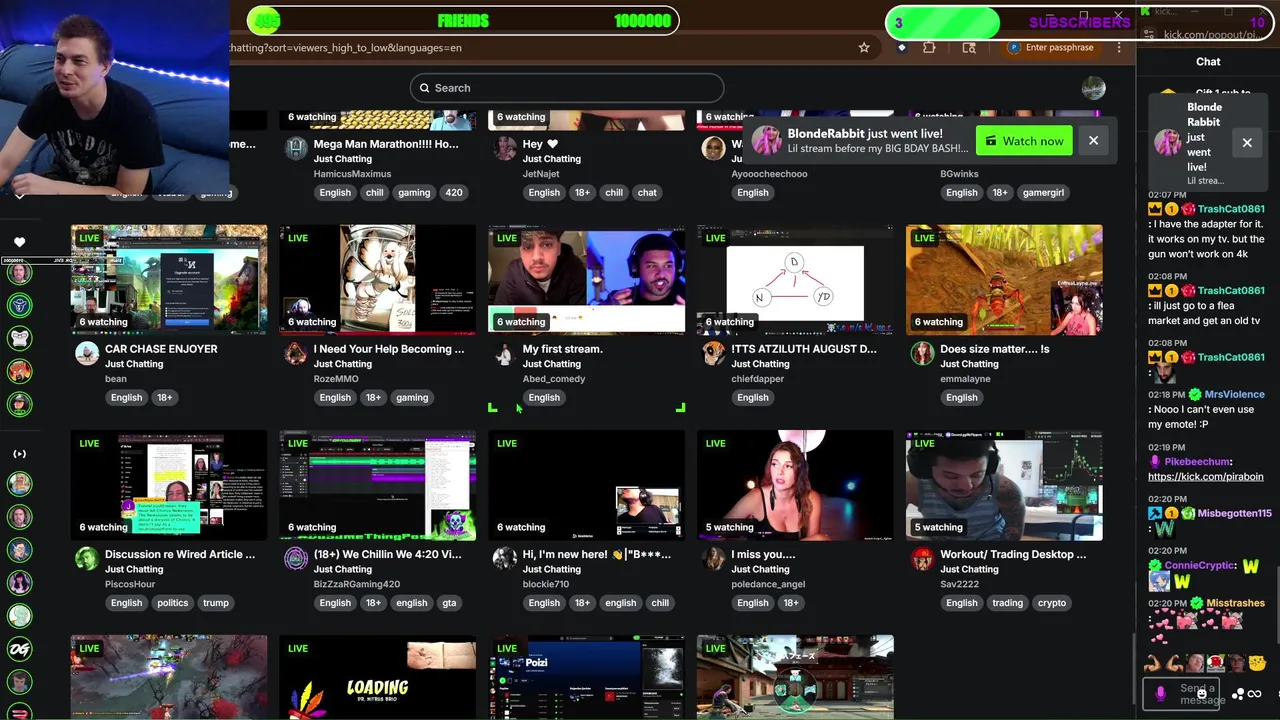Dismiss the BlondeRabbit just went live banner

[1093, 141]
